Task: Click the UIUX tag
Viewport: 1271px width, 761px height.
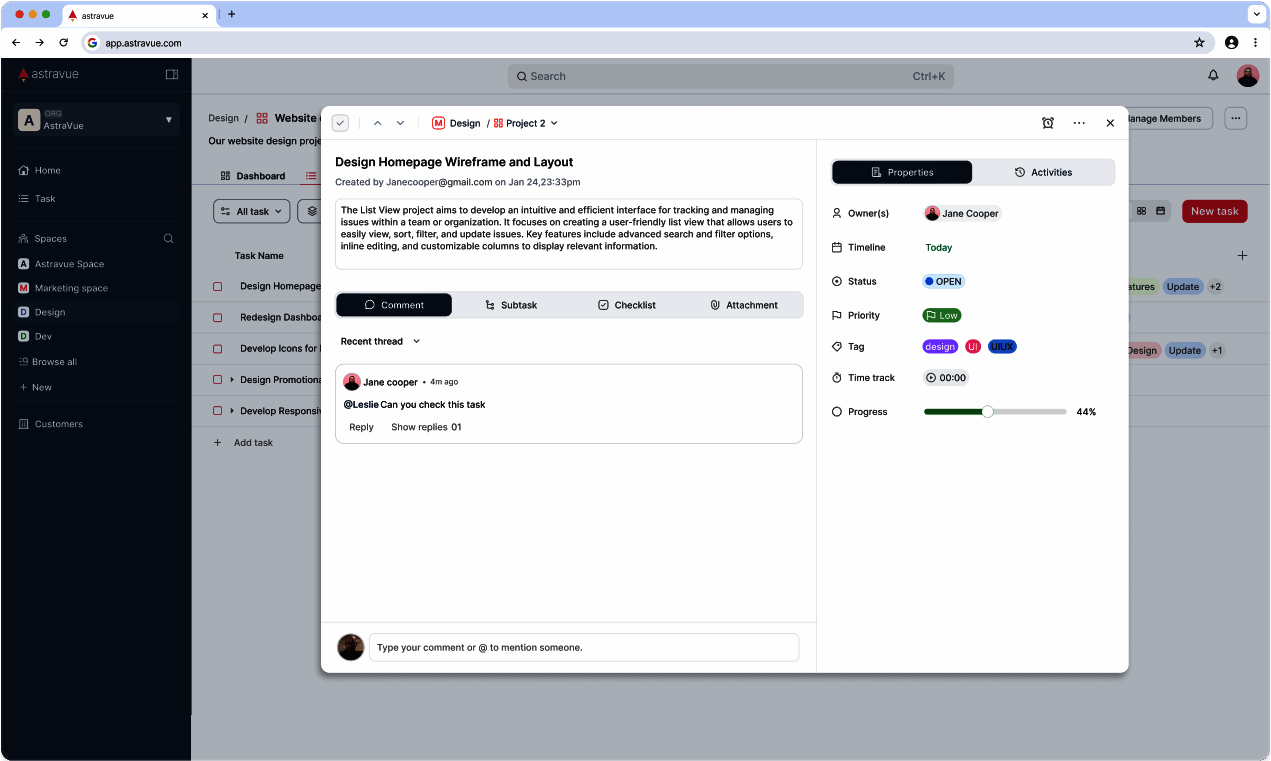Action: [x=1002, y=346]
